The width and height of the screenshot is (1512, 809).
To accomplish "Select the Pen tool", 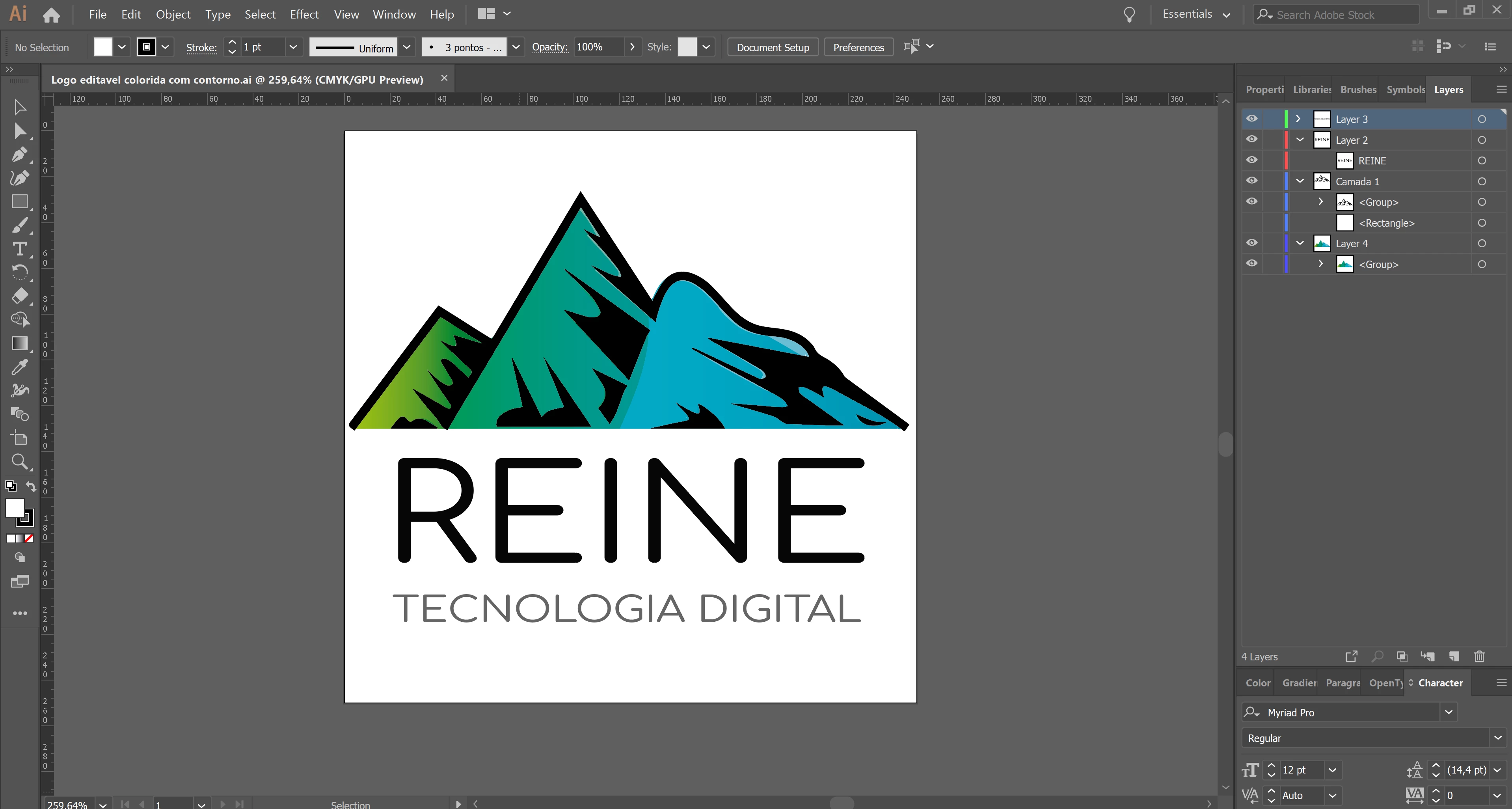I will pos(19,155).
